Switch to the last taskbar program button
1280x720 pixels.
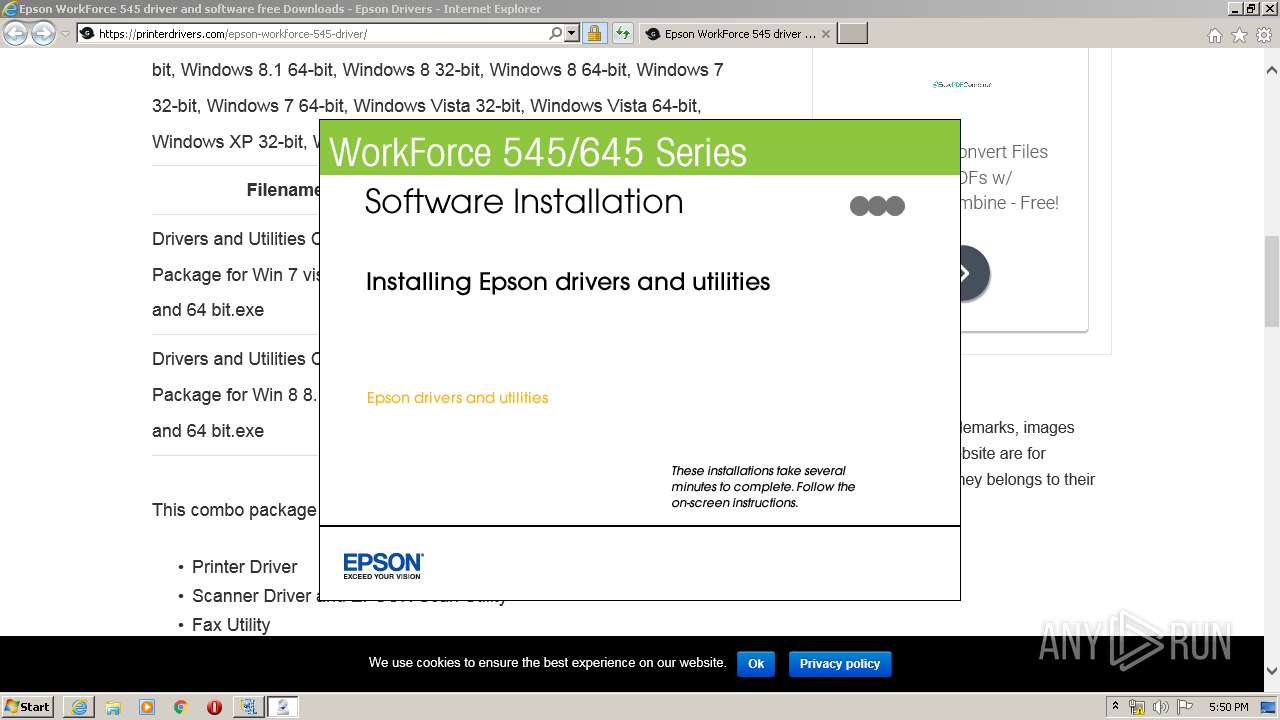coord(283,707)
